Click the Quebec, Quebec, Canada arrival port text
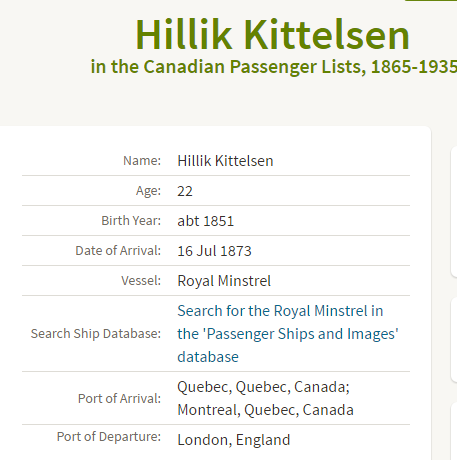The image size is (457, 460). [x=263, y=387]
